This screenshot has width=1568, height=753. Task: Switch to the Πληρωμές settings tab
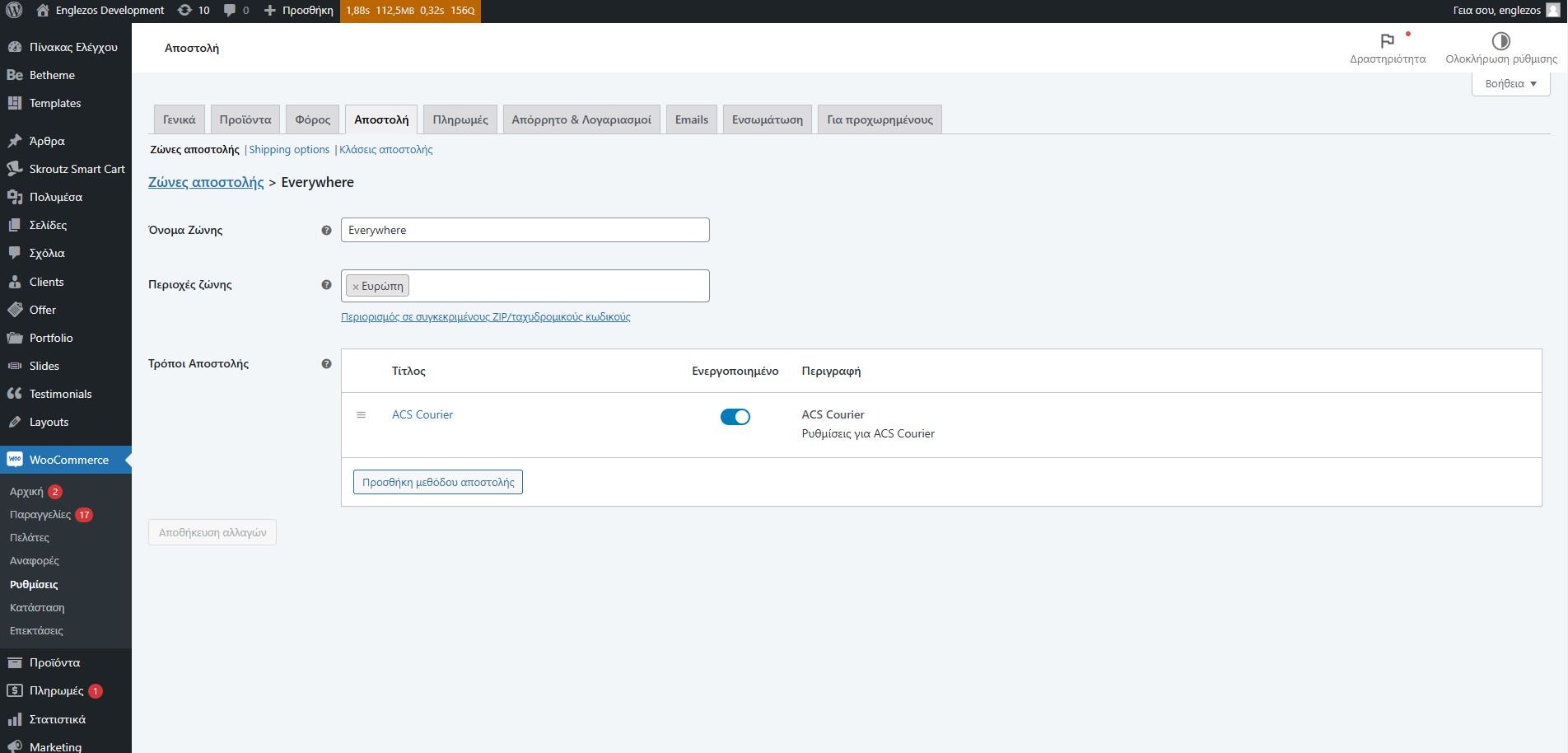click(460, 119)
